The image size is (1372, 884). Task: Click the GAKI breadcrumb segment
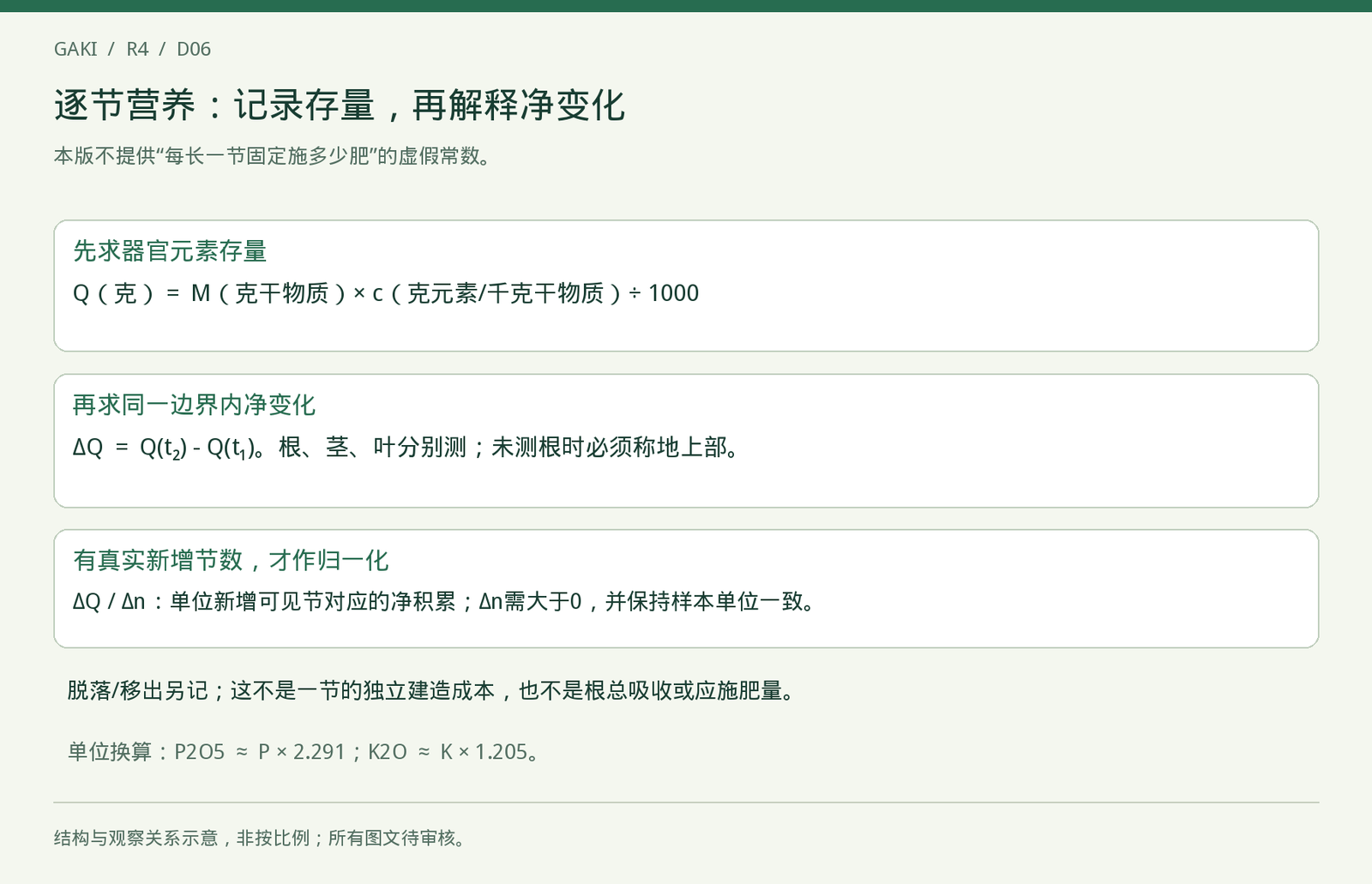[x=75, y=49]
